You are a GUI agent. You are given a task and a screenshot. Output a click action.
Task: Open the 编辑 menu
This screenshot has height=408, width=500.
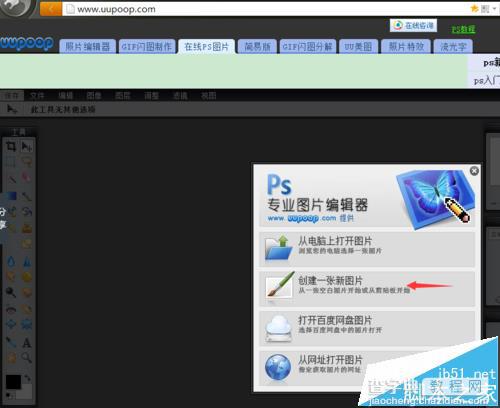[66, 96]
